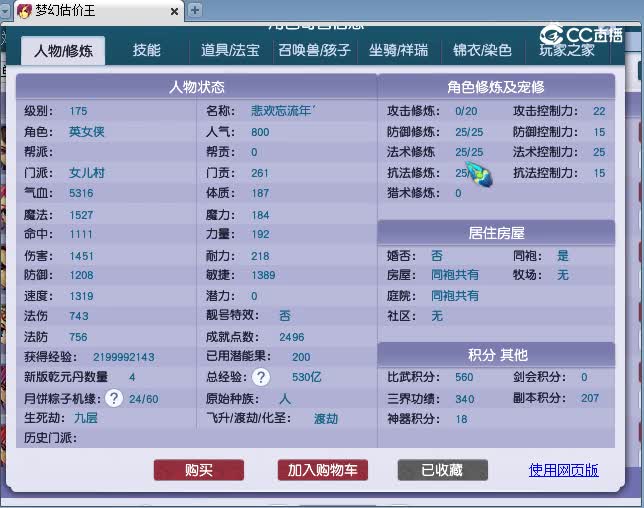The width and height of the screenshot is (644, 508).
Task: Open a new browser tab with plus button
Action: pyautogui.click(x=195, y=10)
